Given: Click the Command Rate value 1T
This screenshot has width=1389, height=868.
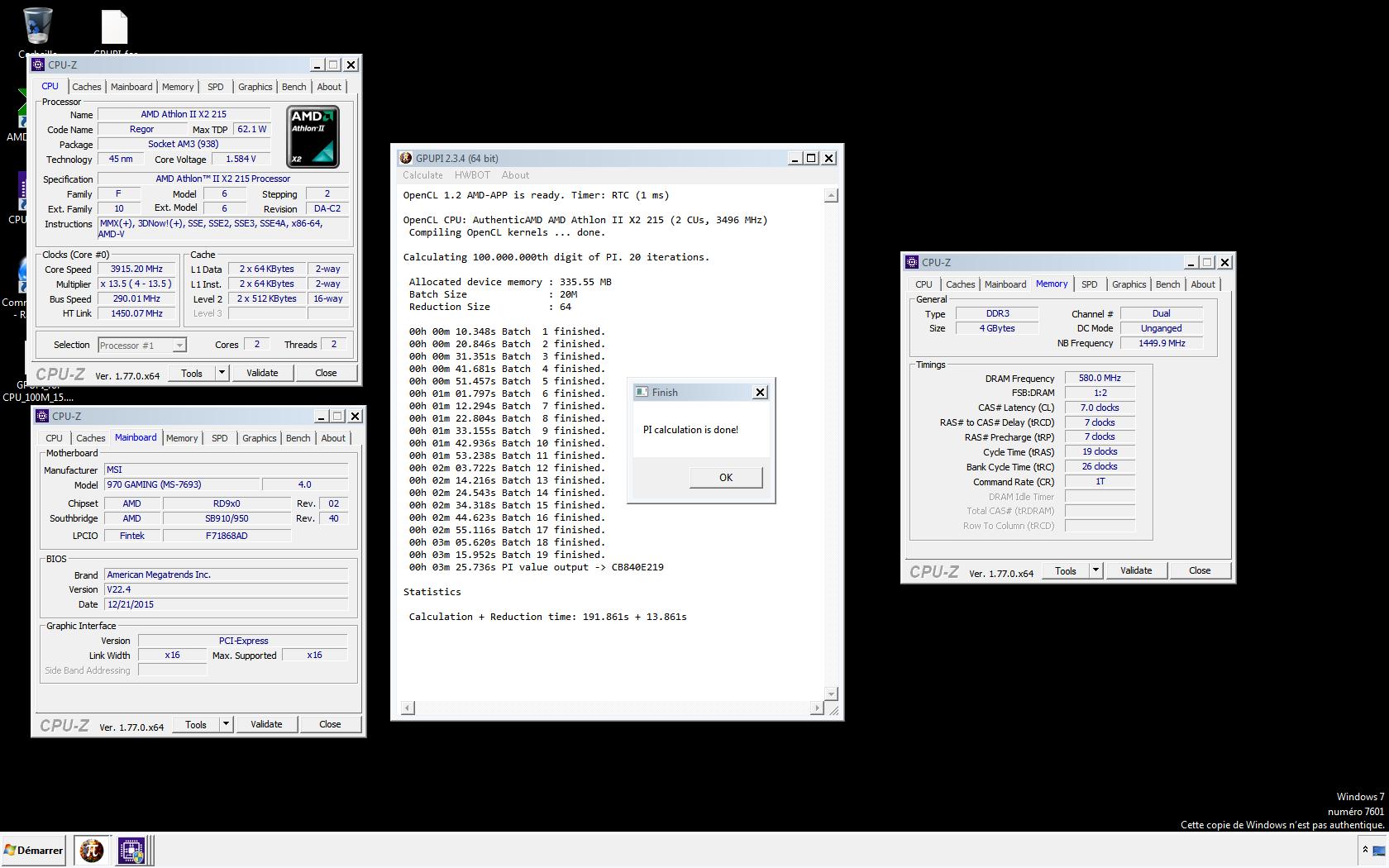Looking at the screenshot, I should click(x=1100, y=481).
